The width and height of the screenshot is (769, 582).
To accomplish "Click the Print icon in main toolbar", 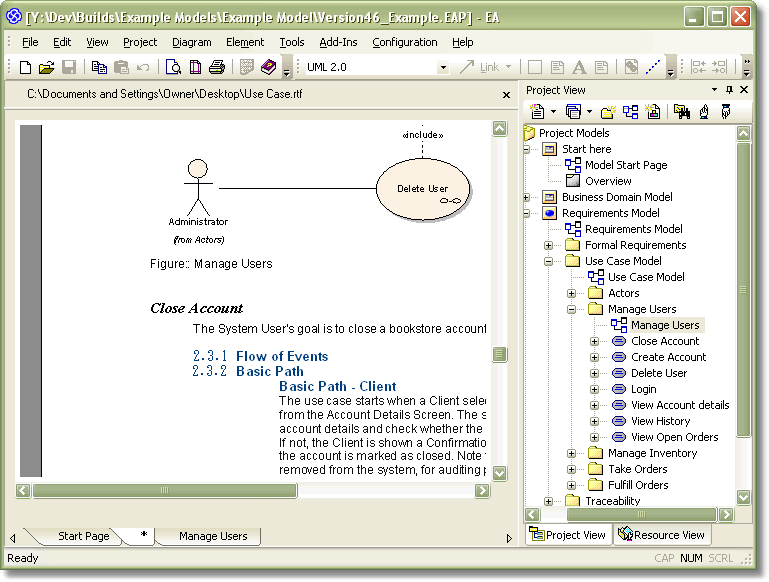I will coord(217,68).
